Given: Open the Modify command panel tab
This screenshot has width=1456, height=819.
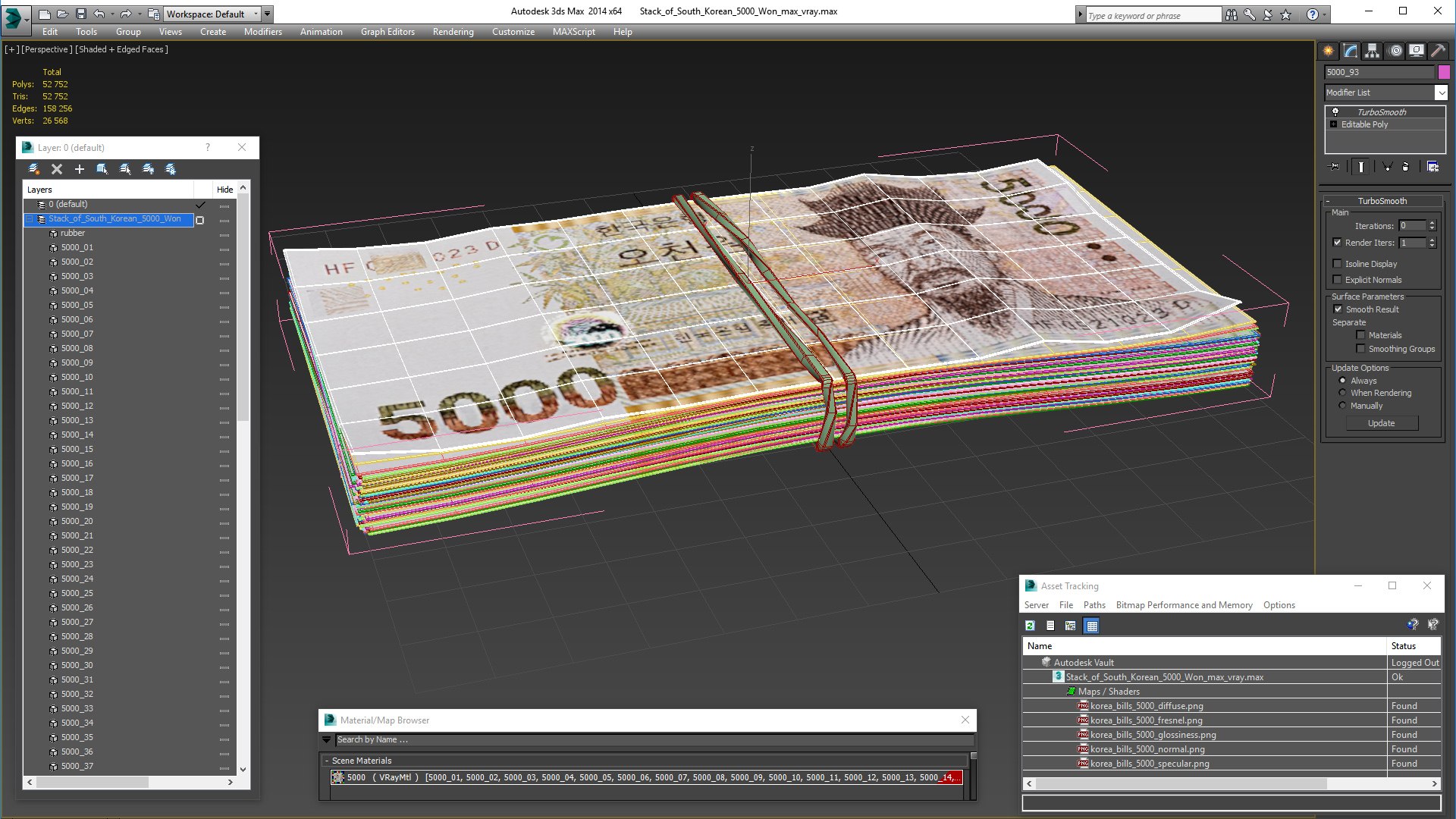Looking at the screenshot, I should tap(1351, 51).
